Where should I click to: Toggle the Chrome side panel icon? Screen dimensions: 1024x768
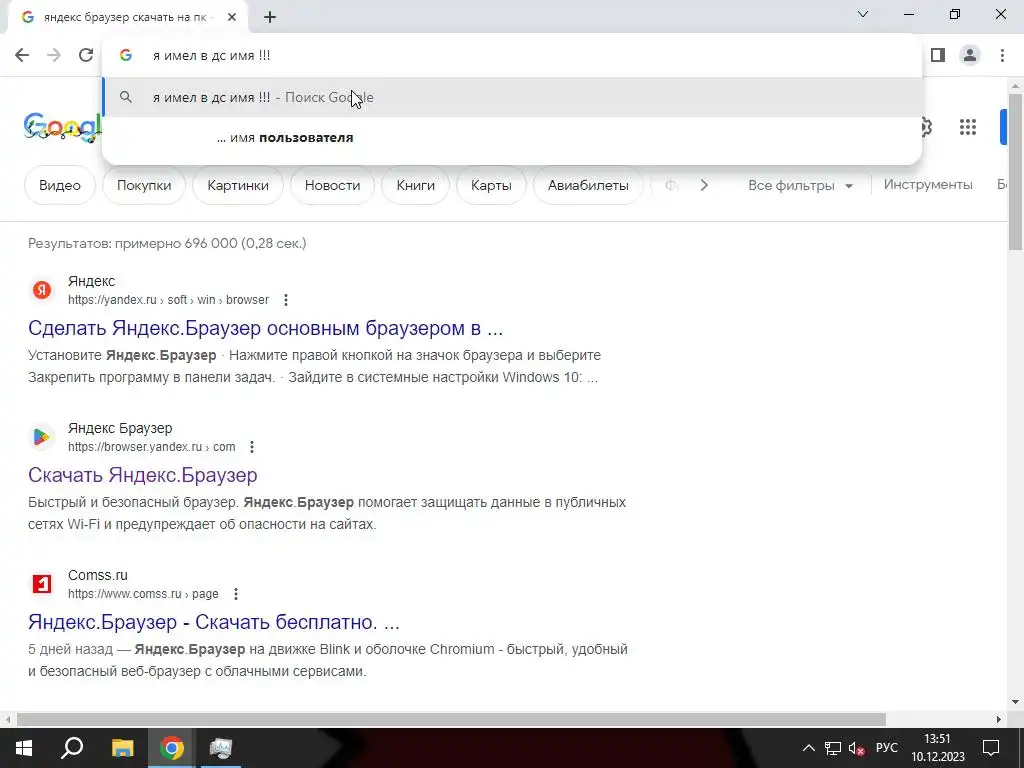point(938,56)
